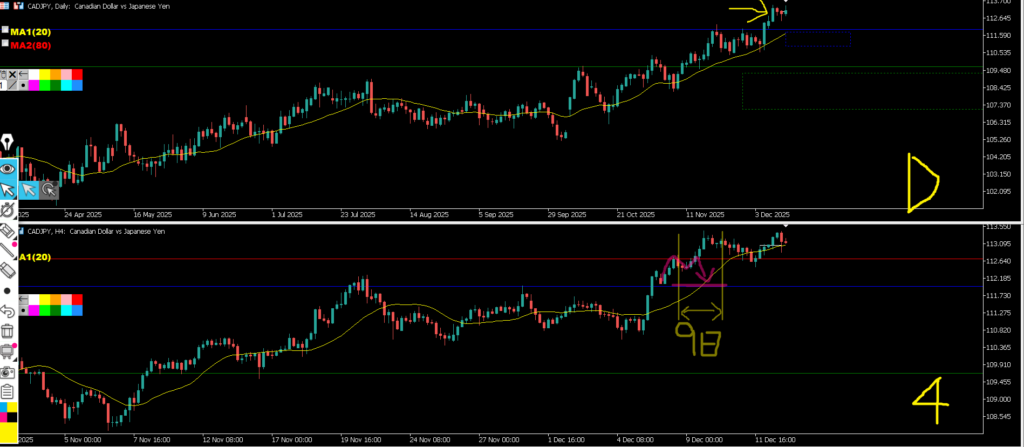Click the camera screenshot icon
The image size is (1024, 447).
click(7, 370)
